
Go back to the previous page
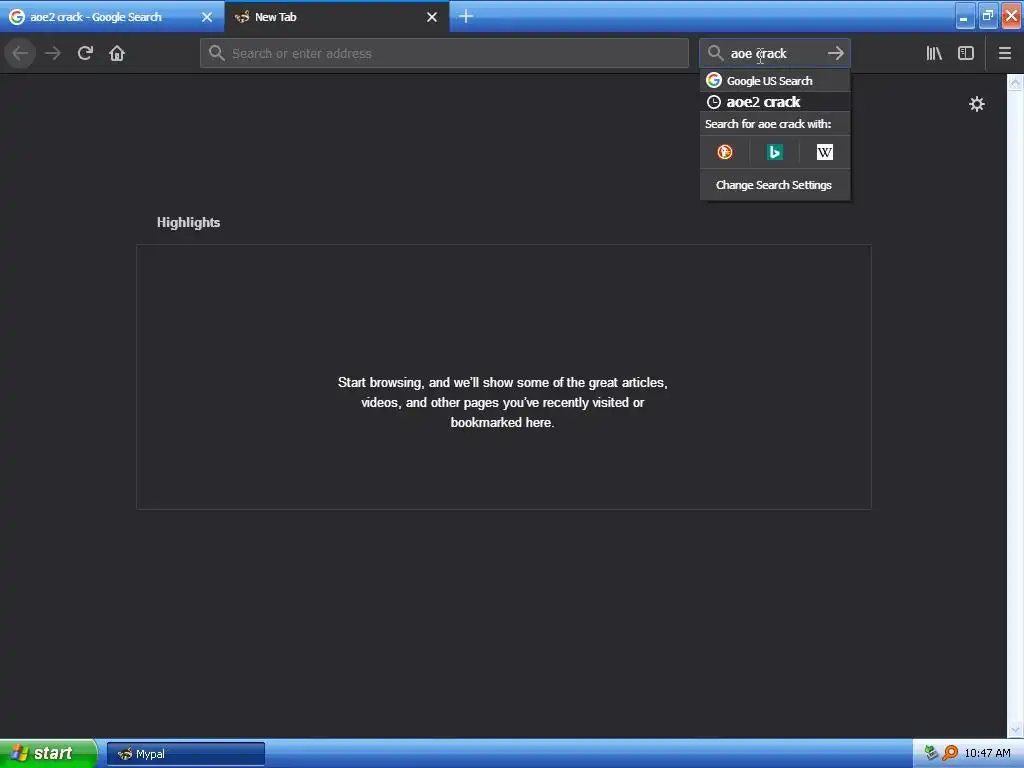[x=20, y=53]
